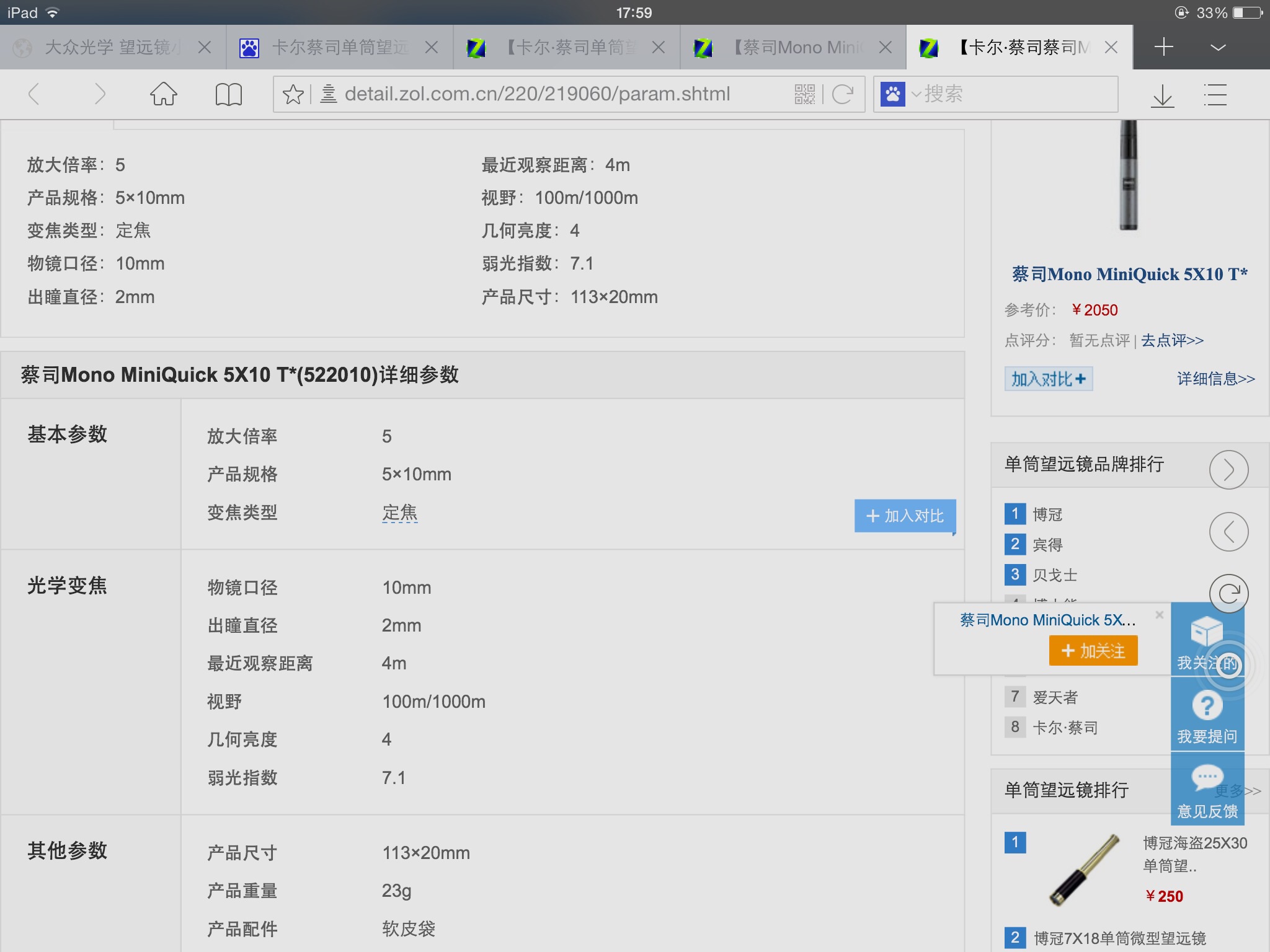Open brand 卡尔·蔡司 ranked number 8
Image resolution: width=1270 pixels, height=952 pixels.
coord(1065,728)
